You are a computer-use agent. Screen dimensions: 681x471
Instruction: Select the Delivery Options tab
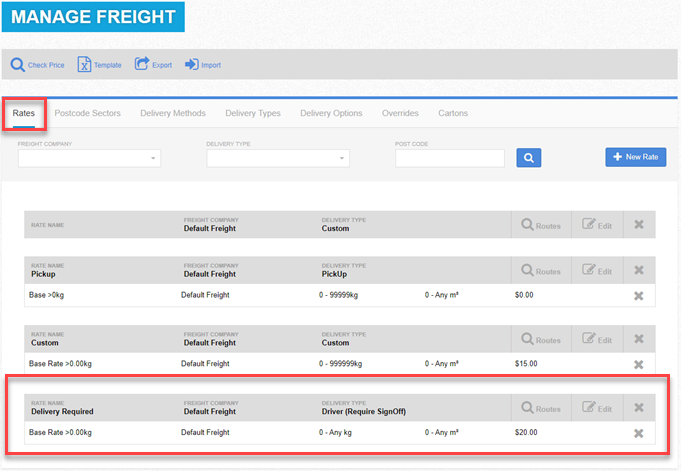331,113
